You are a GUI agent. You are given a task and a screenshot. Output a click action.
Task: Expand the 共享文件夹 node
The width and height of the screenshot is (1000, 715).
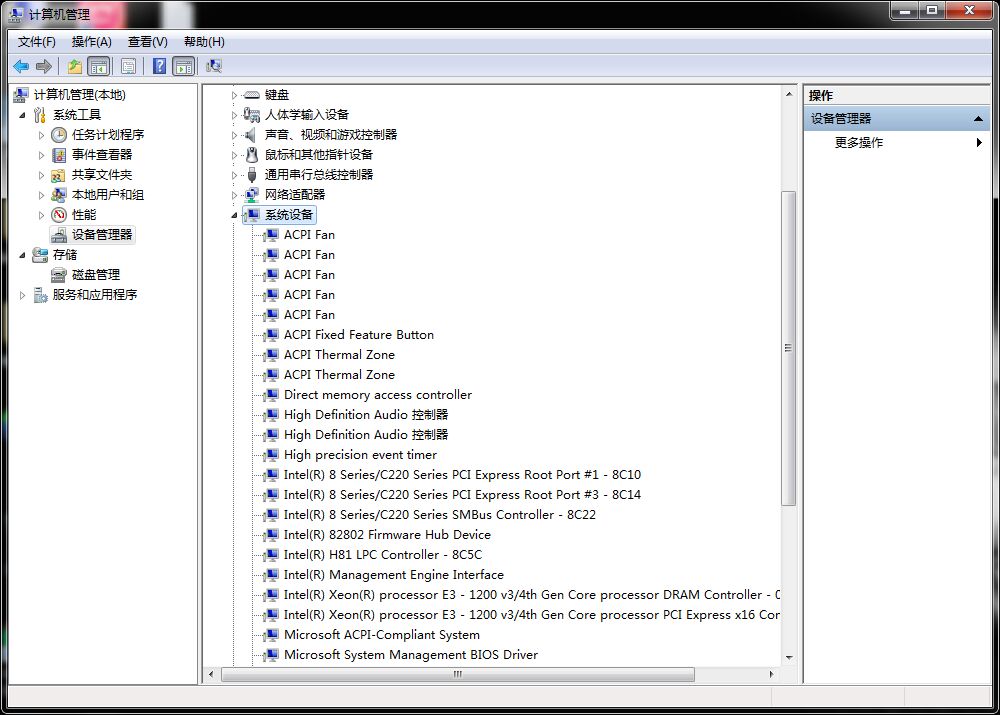pos(41,175)
